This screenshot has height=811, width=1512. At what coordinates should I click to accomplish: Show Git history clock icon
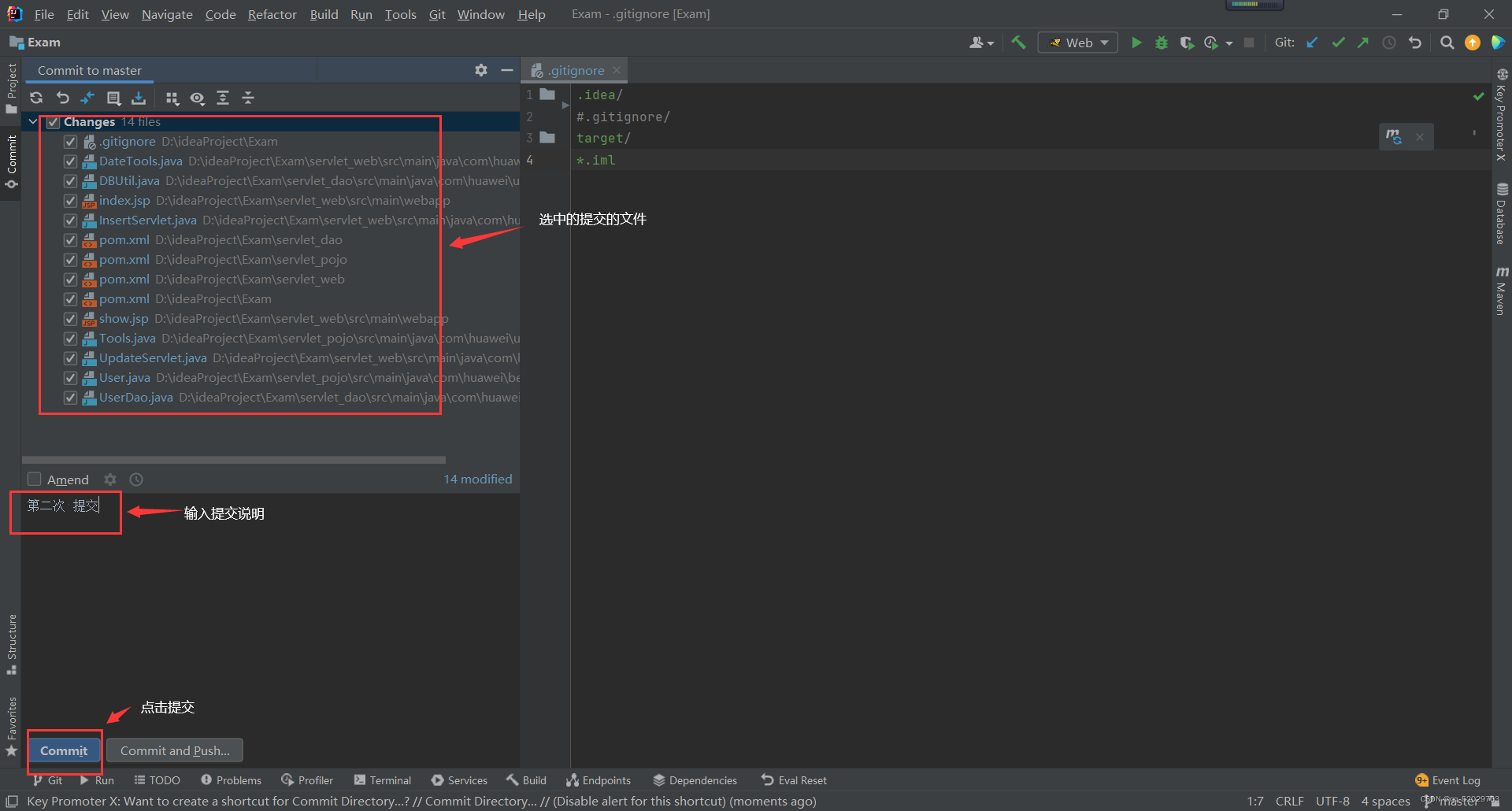click(1389, 43)
